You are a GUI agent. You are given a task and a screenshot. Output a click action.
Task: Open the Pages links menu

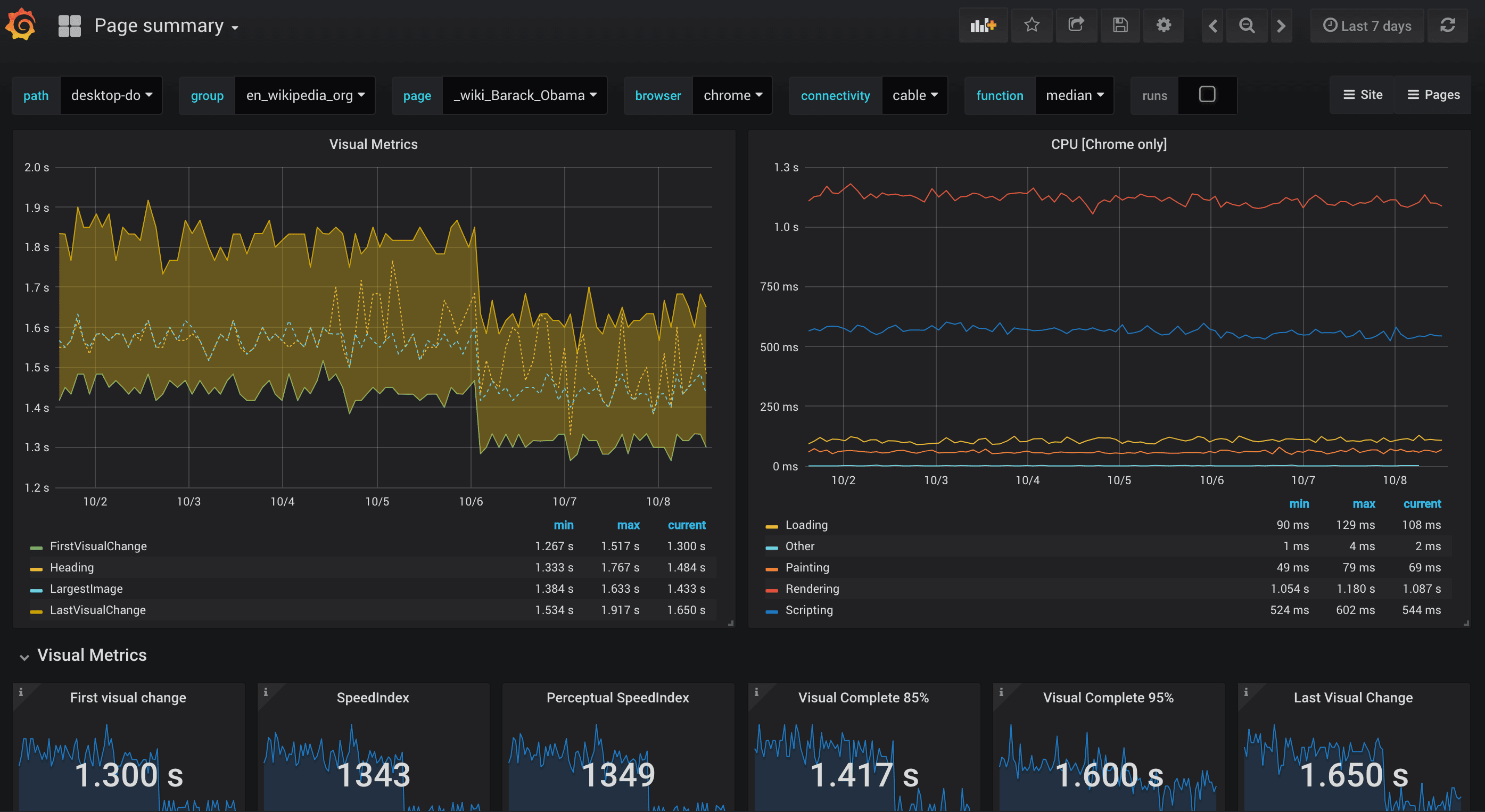coord(1433,95)
